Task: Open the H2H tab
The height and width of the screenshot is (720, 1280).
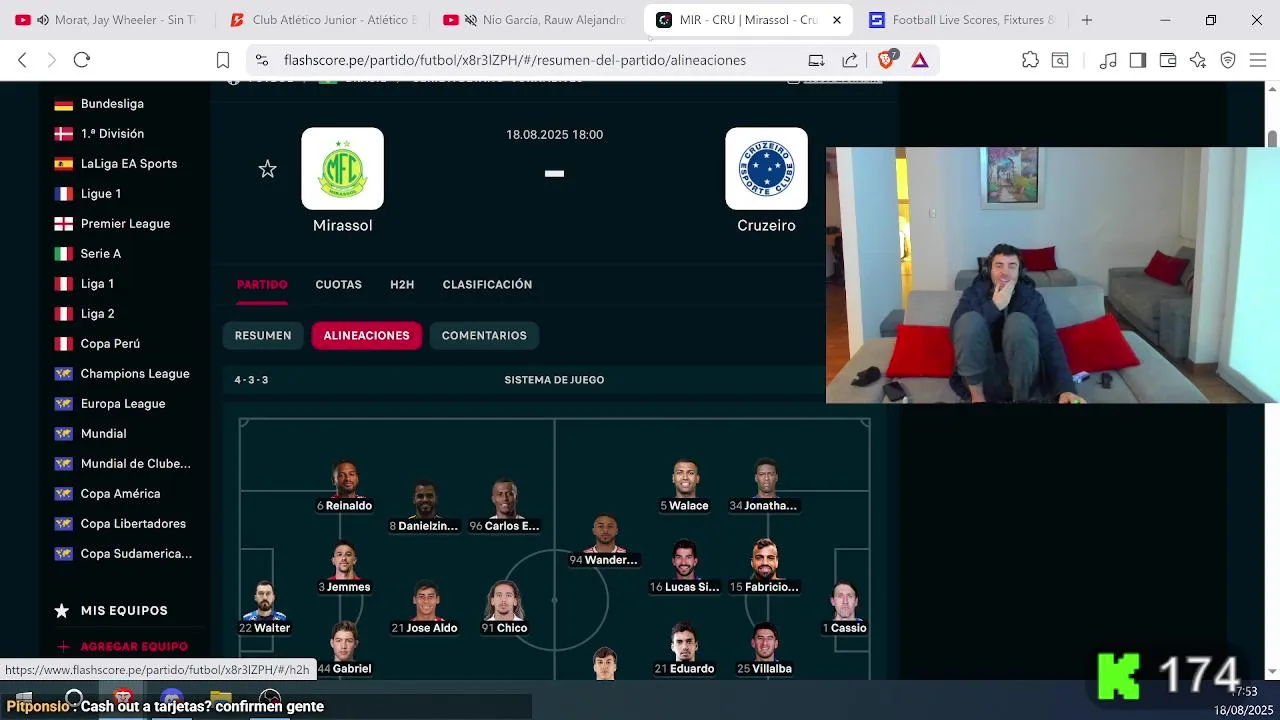Action: (x=402, y=285)
